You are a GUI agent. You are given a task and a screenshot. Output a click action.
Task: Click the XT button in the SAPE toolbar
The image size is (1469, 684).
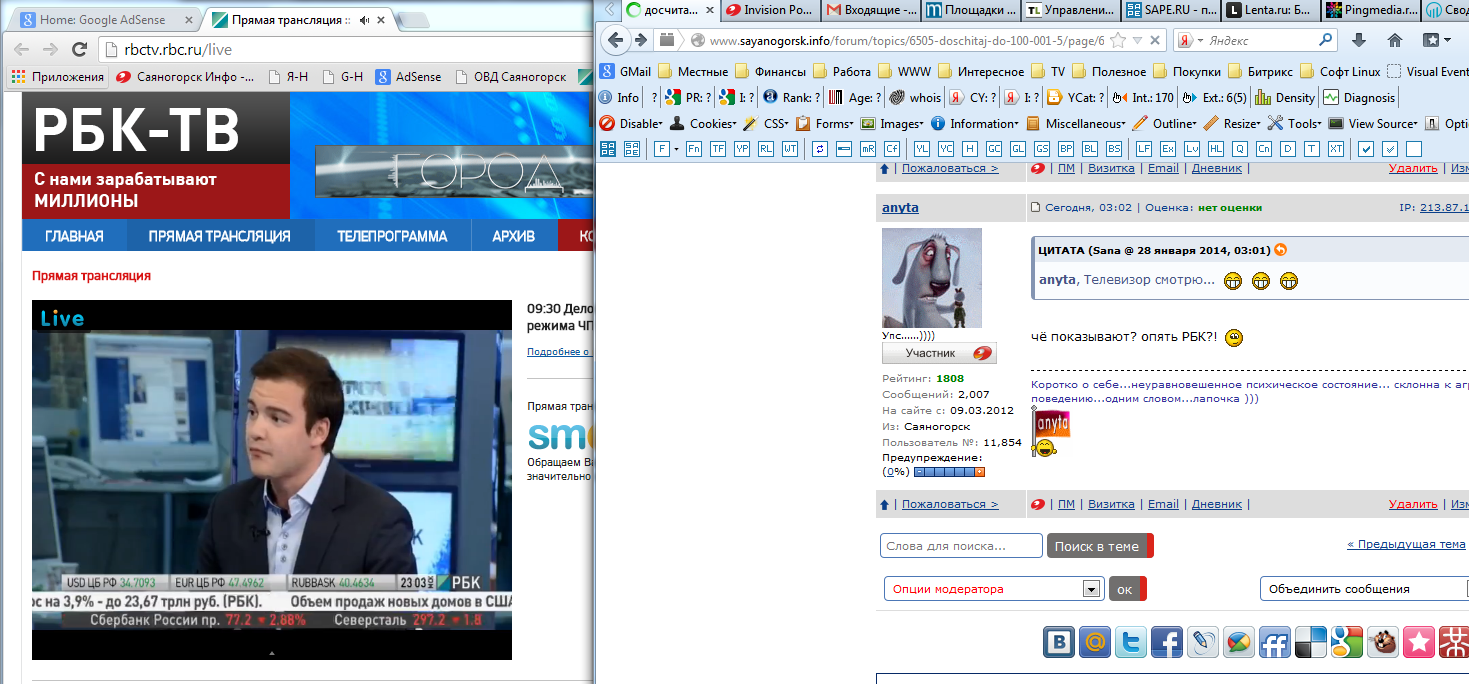1336,149
